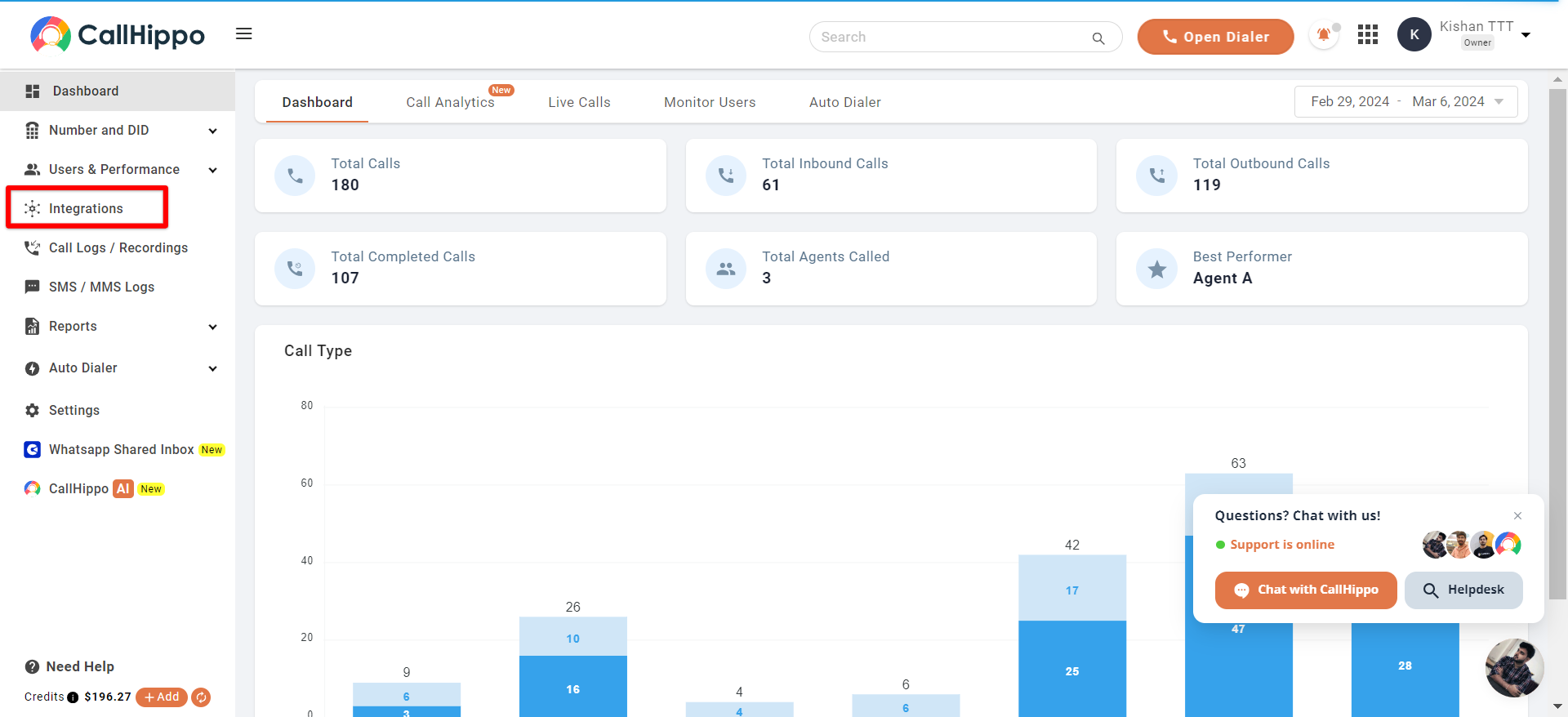Screen dimensions: 1568x717
Task: Expand the Reports submenu
Action: point(213,327)
